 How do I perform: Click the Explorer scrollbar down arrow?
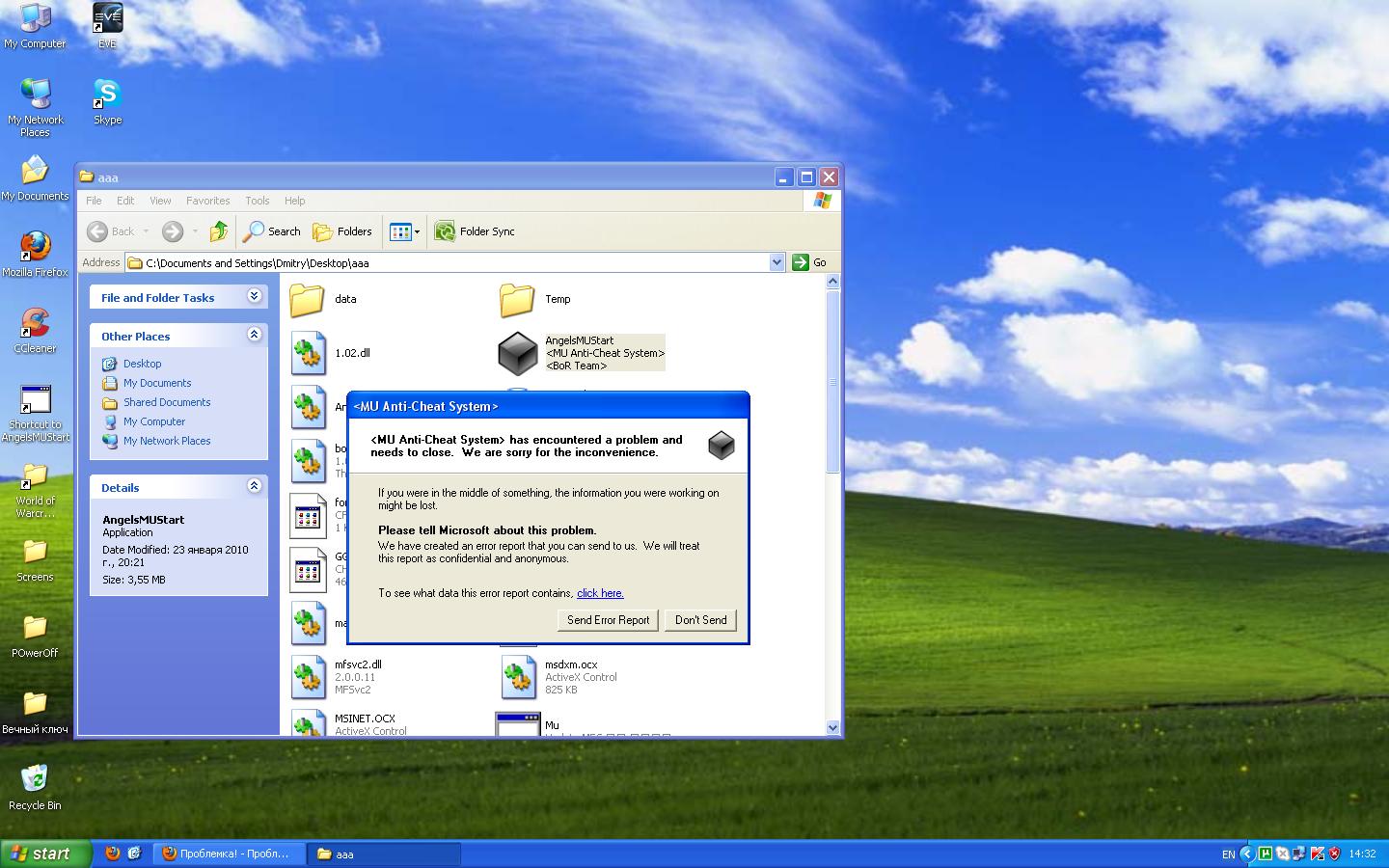coord(833,727)
